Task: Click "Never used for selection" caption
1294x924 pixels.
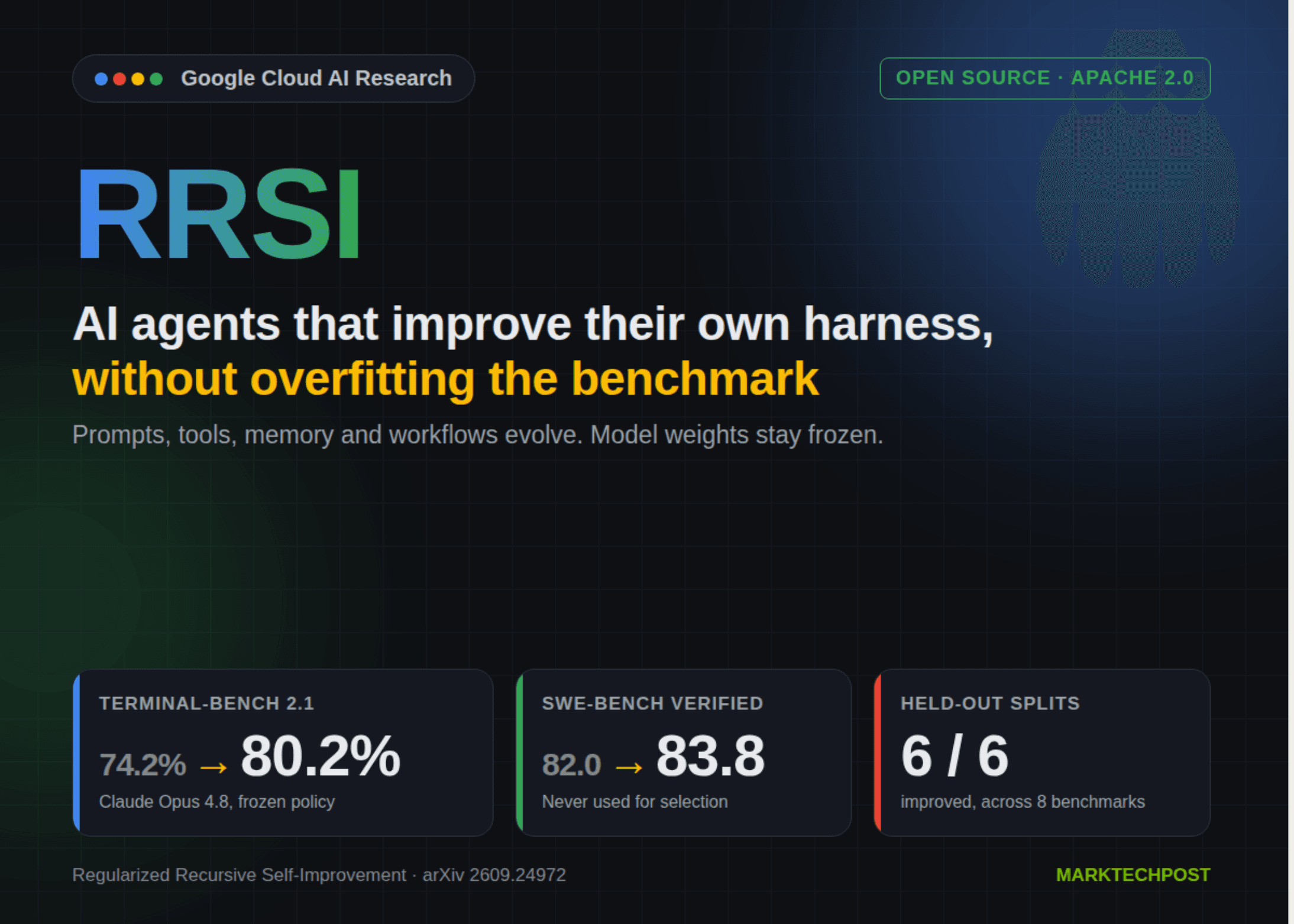Action: (x=635, y=802)
